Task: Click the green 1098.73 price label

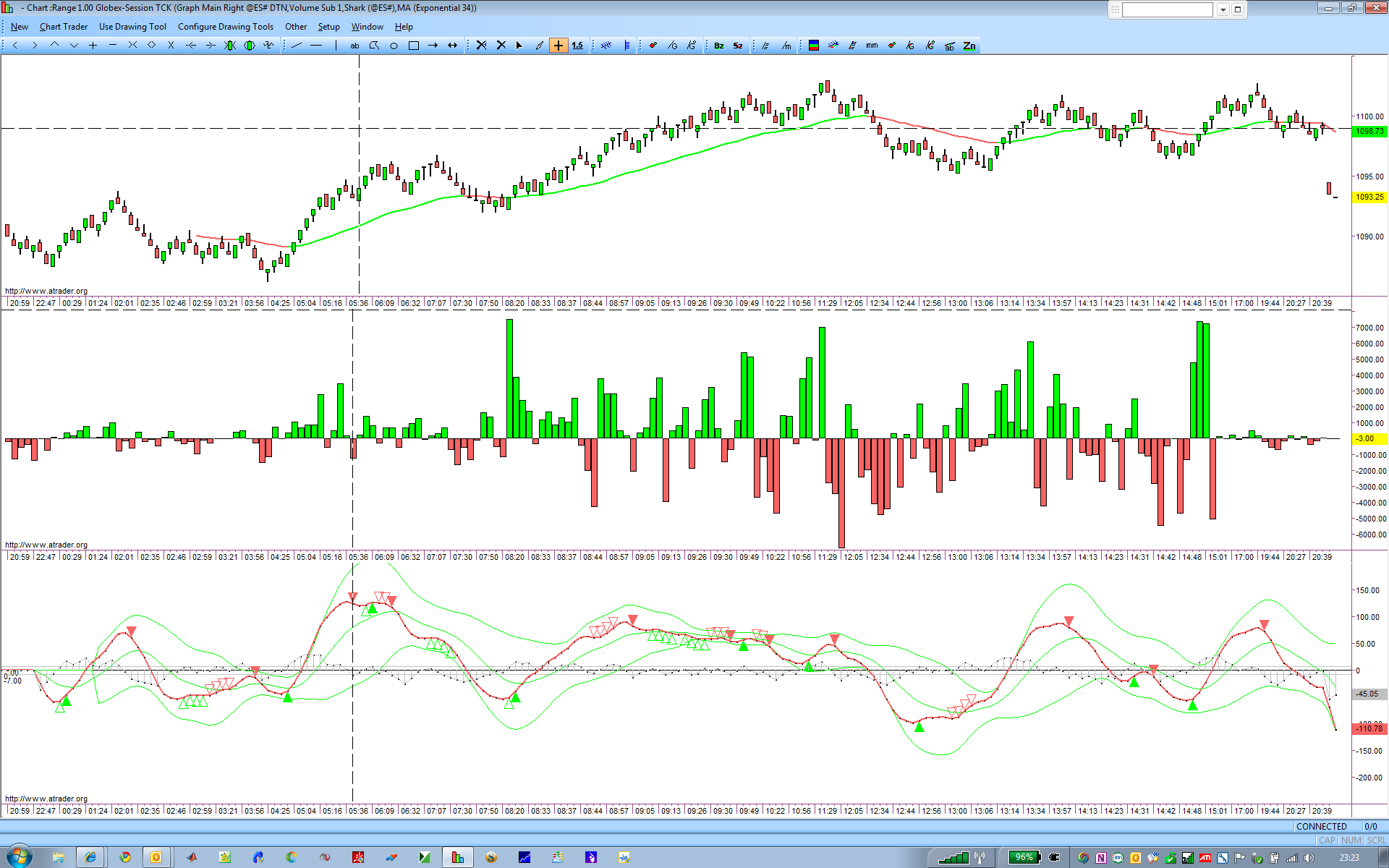Action: [1369, 131]
